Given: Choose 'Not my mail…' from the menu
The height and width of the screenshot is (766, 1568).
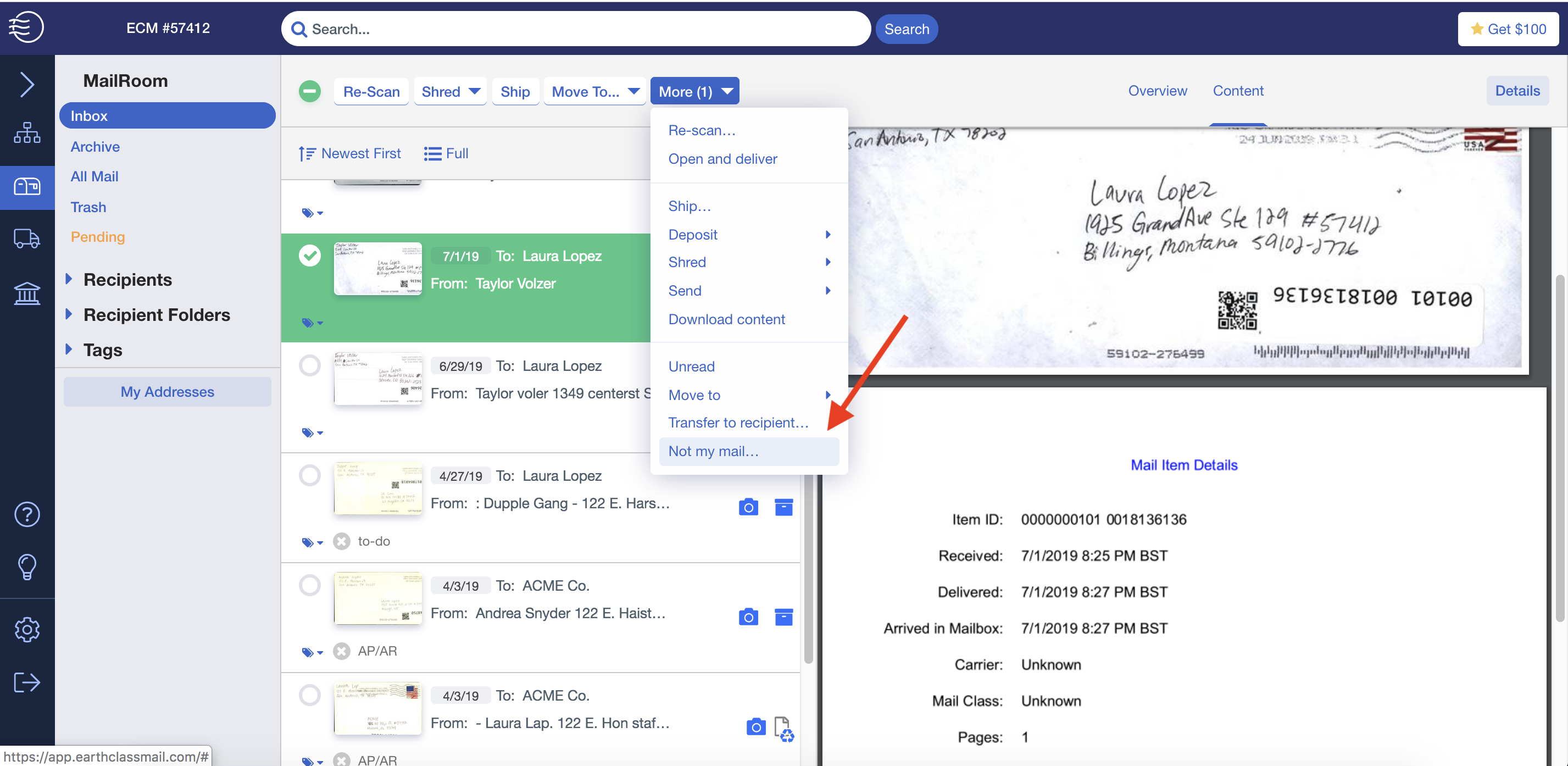Looking at the screenshot, I should click(x=713, y=451).
